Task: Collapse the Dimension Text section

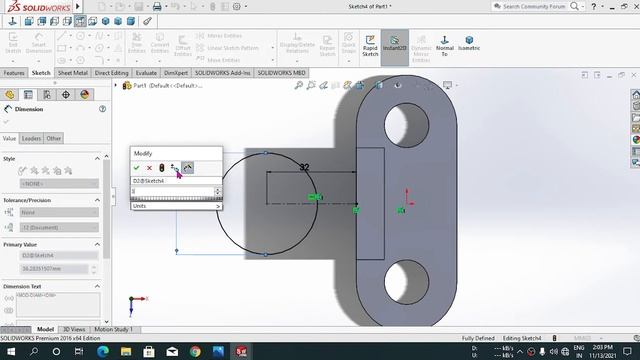Action: 97,286
